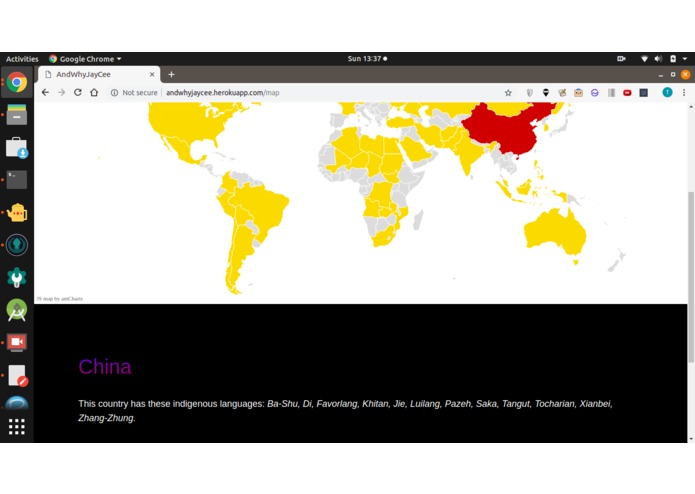
Task: Open the software installer bag icon in dock
Action: (x=16, y=148)
